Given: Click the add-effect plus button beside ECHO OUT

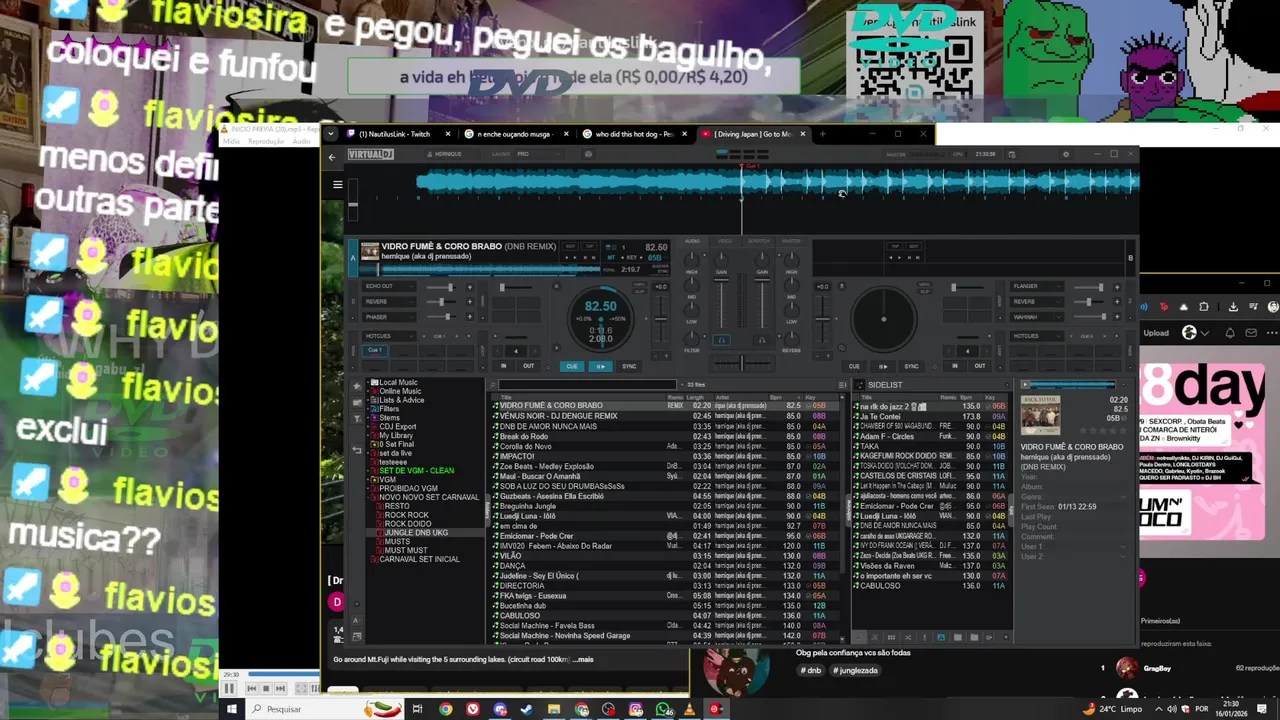Looking at the screenshot, I should [469, 287].
